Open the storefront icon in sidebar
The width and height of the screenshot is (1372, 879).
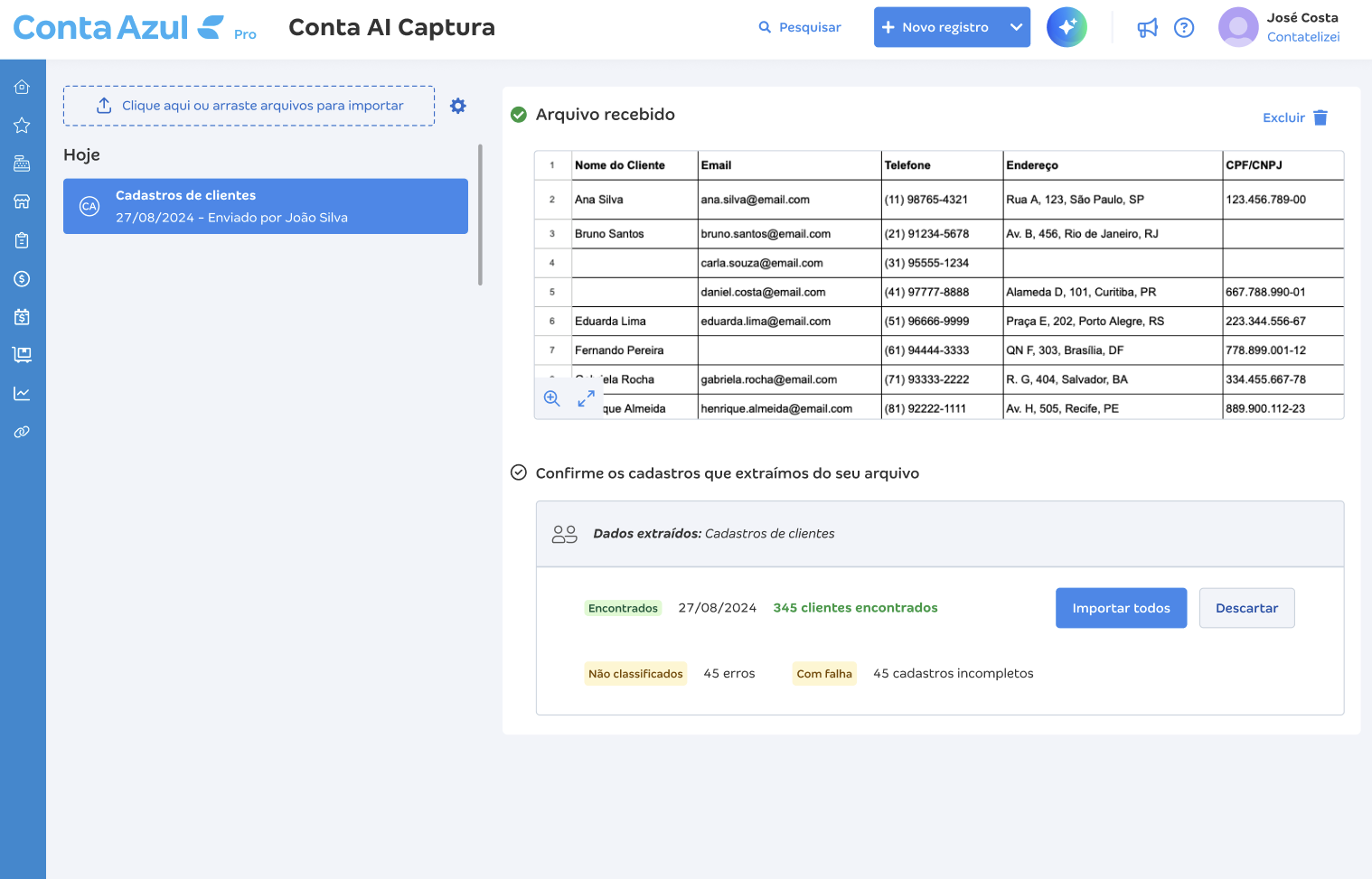[x=22, y=201]
